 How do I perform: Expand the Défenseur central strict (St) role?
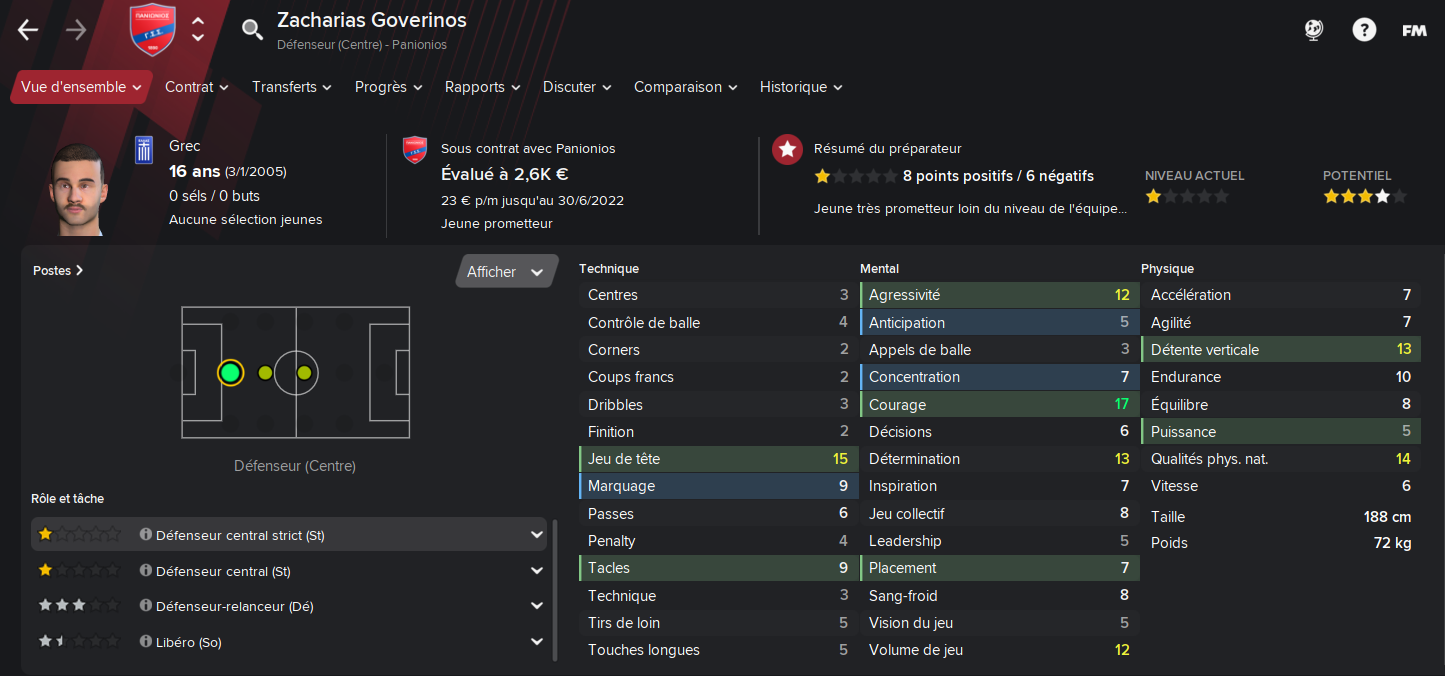pyautogui.click(x=537, y=535)
